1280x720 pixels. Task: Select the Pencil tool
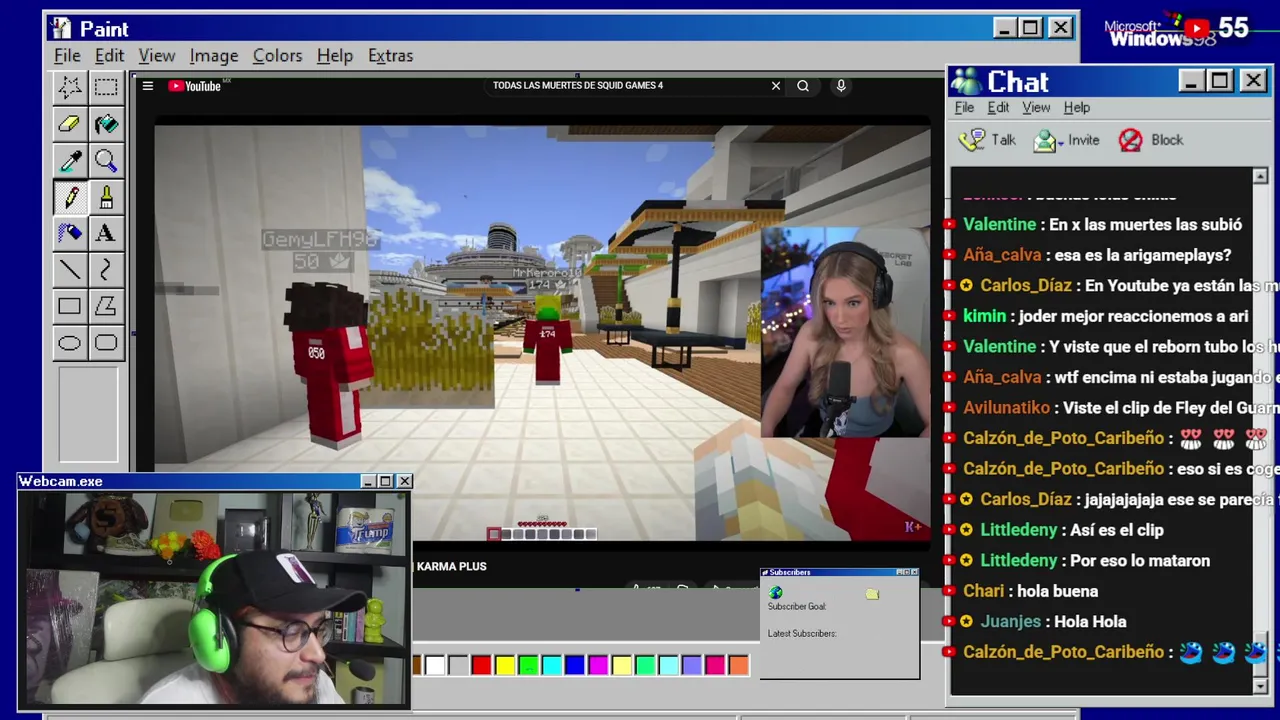69,197
